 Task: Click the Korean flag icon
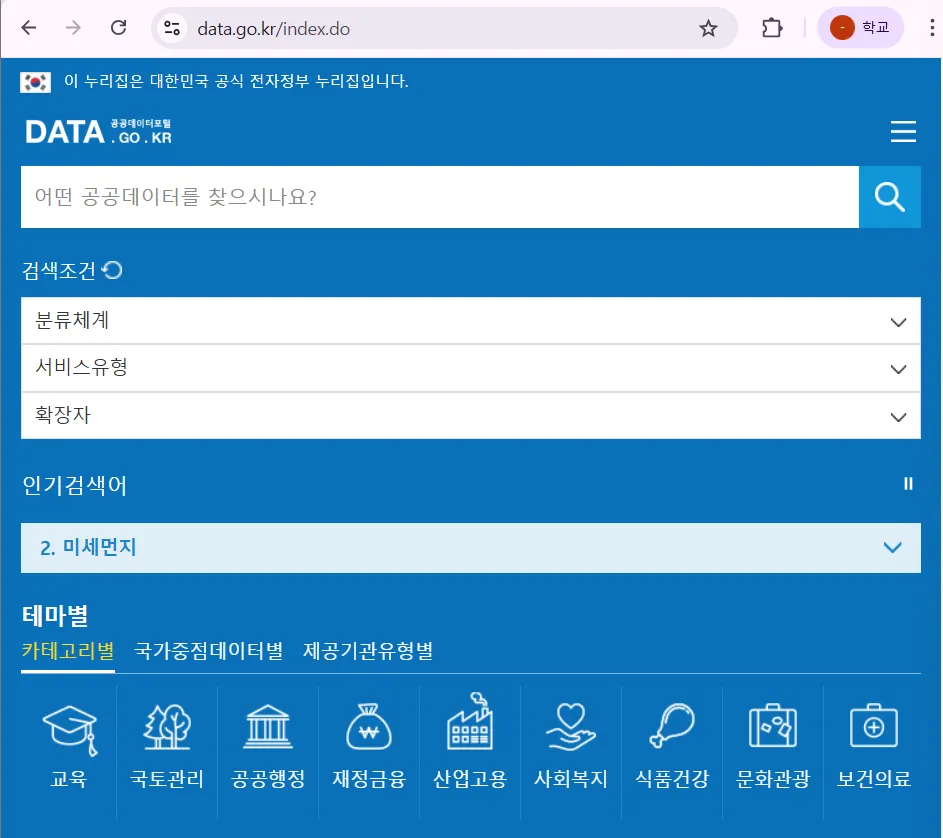(35, 82)
